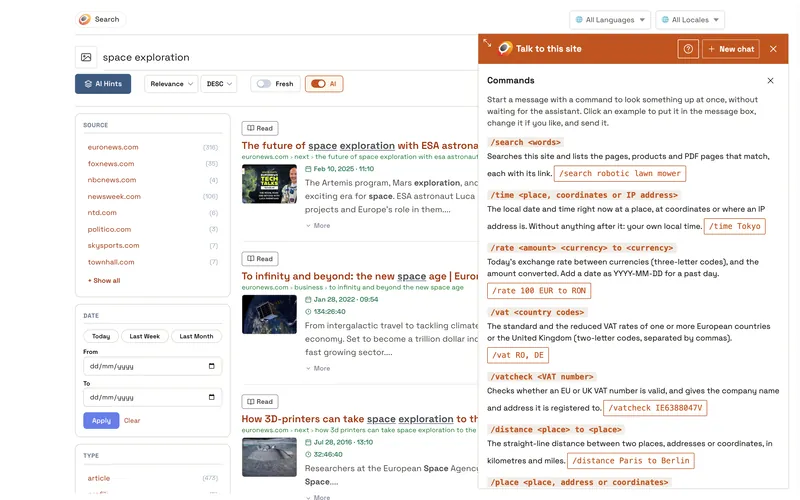Filter by type article

98,479
